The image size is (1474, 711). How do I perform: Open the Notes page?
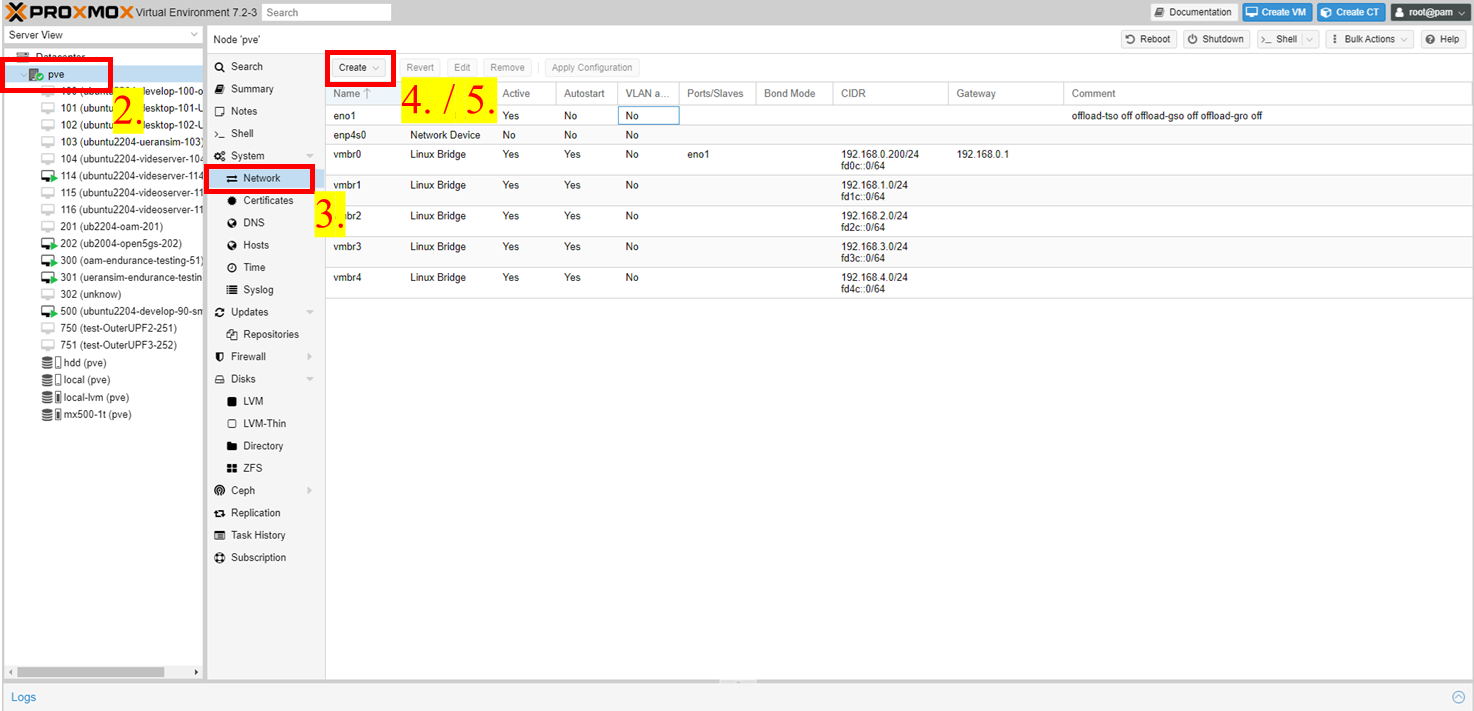click(x=244, y=111)
